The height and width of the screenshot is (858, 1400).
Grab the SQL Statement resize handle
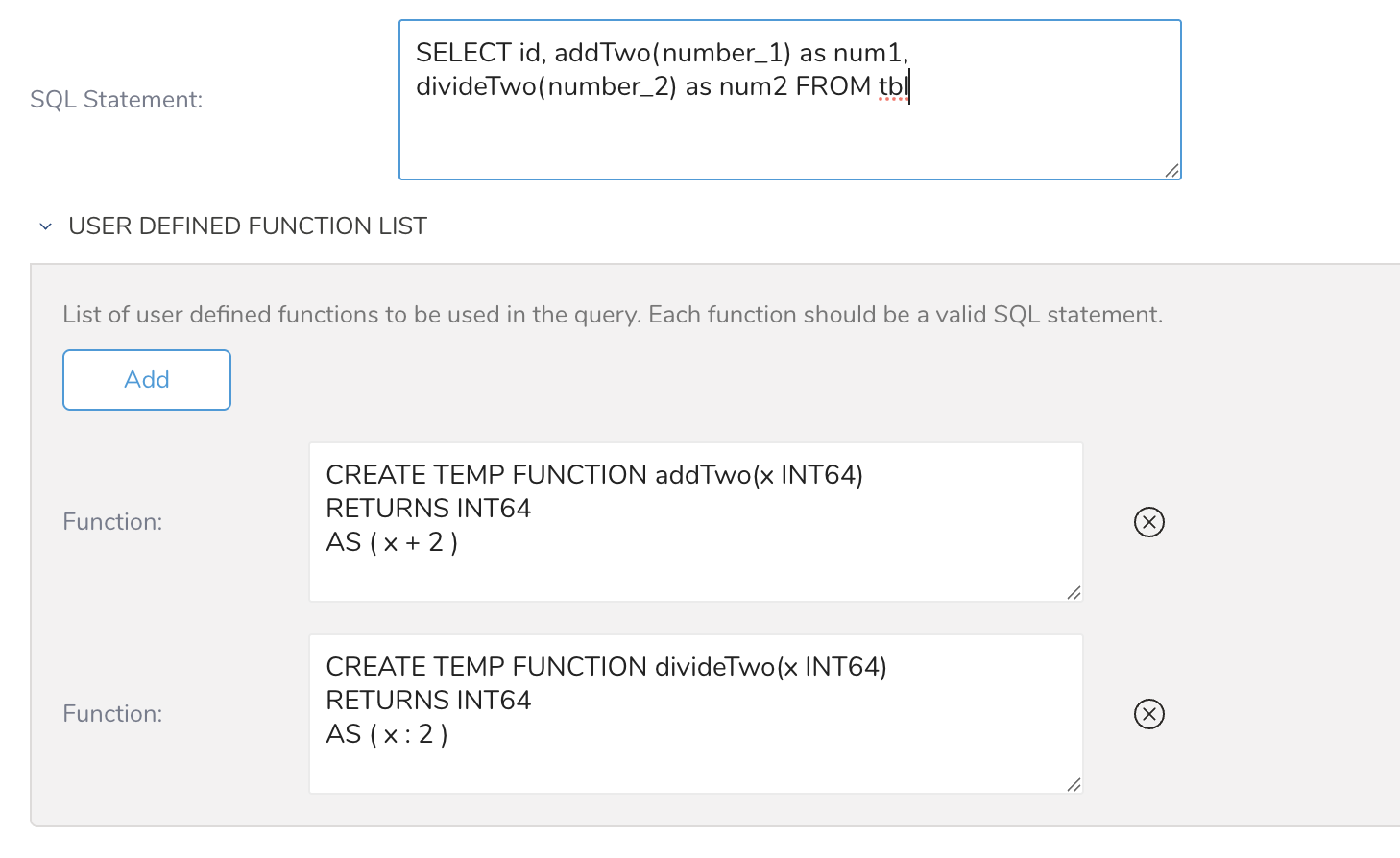pyautogui.click(x=1171, y=171)
